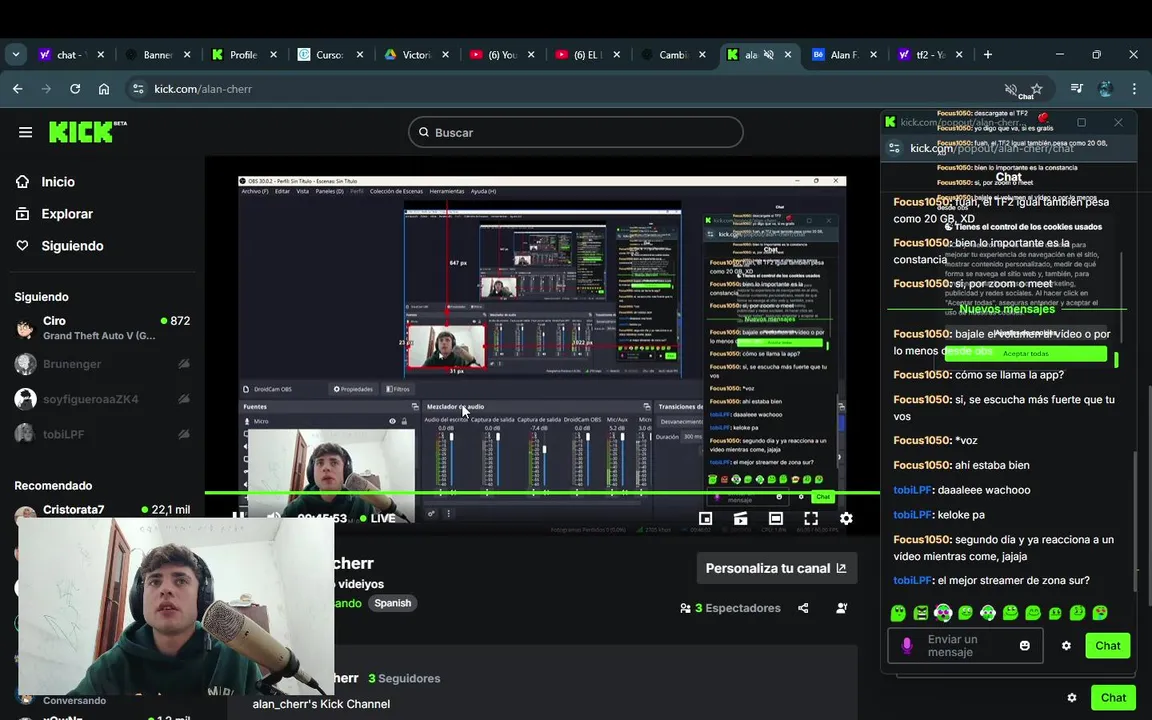Click the Buscar search field
The image size is (1152, 720).
click(x=575, y=132)
